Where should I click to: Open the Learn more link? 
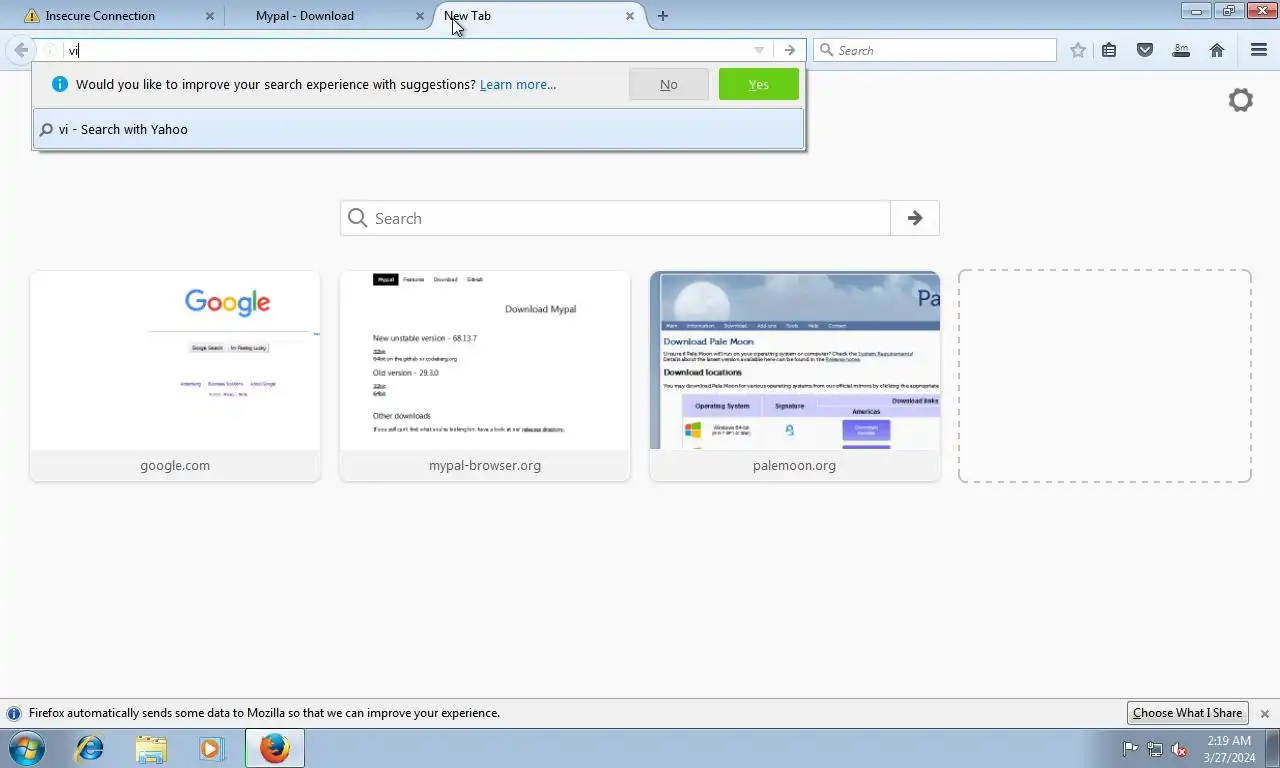click(x=518, y=85)
